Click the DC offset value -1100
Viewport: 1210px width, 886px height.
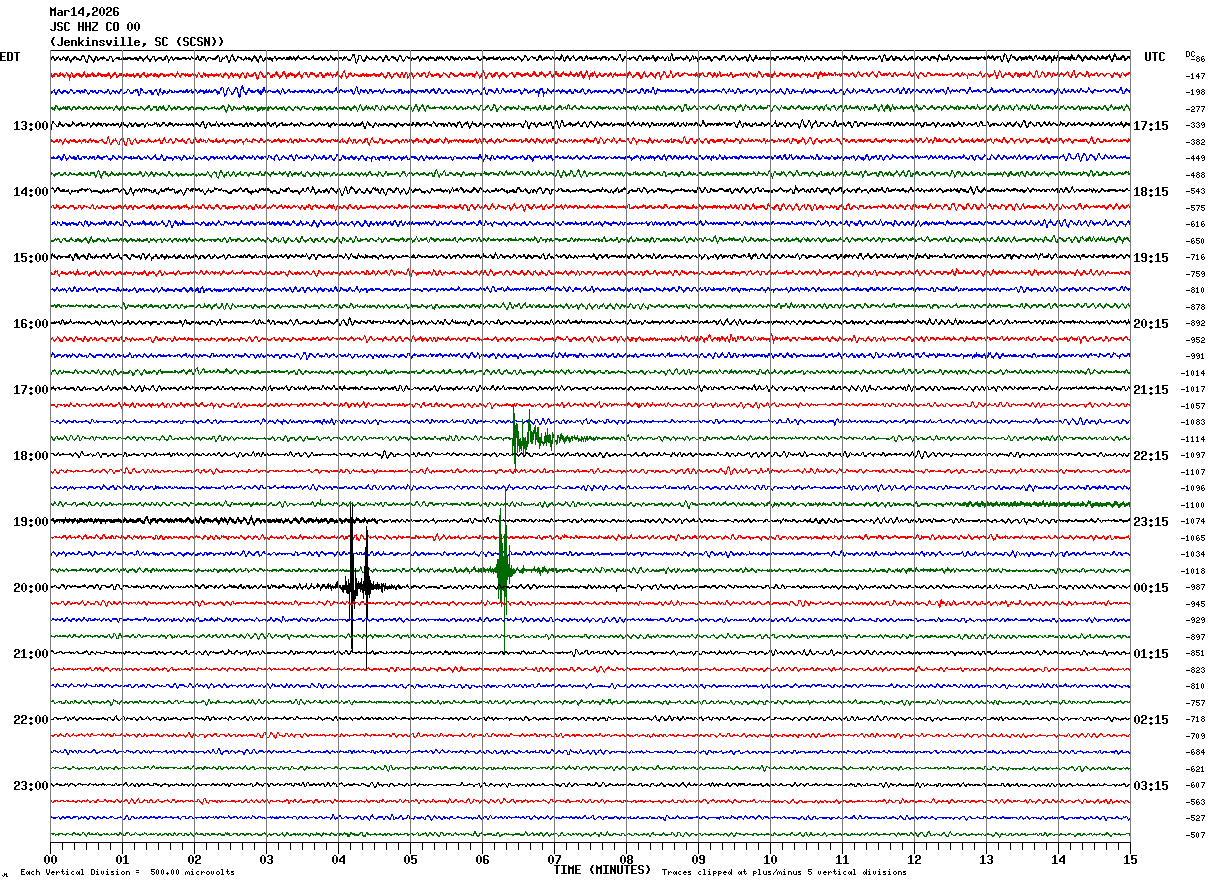(1193, 505)
